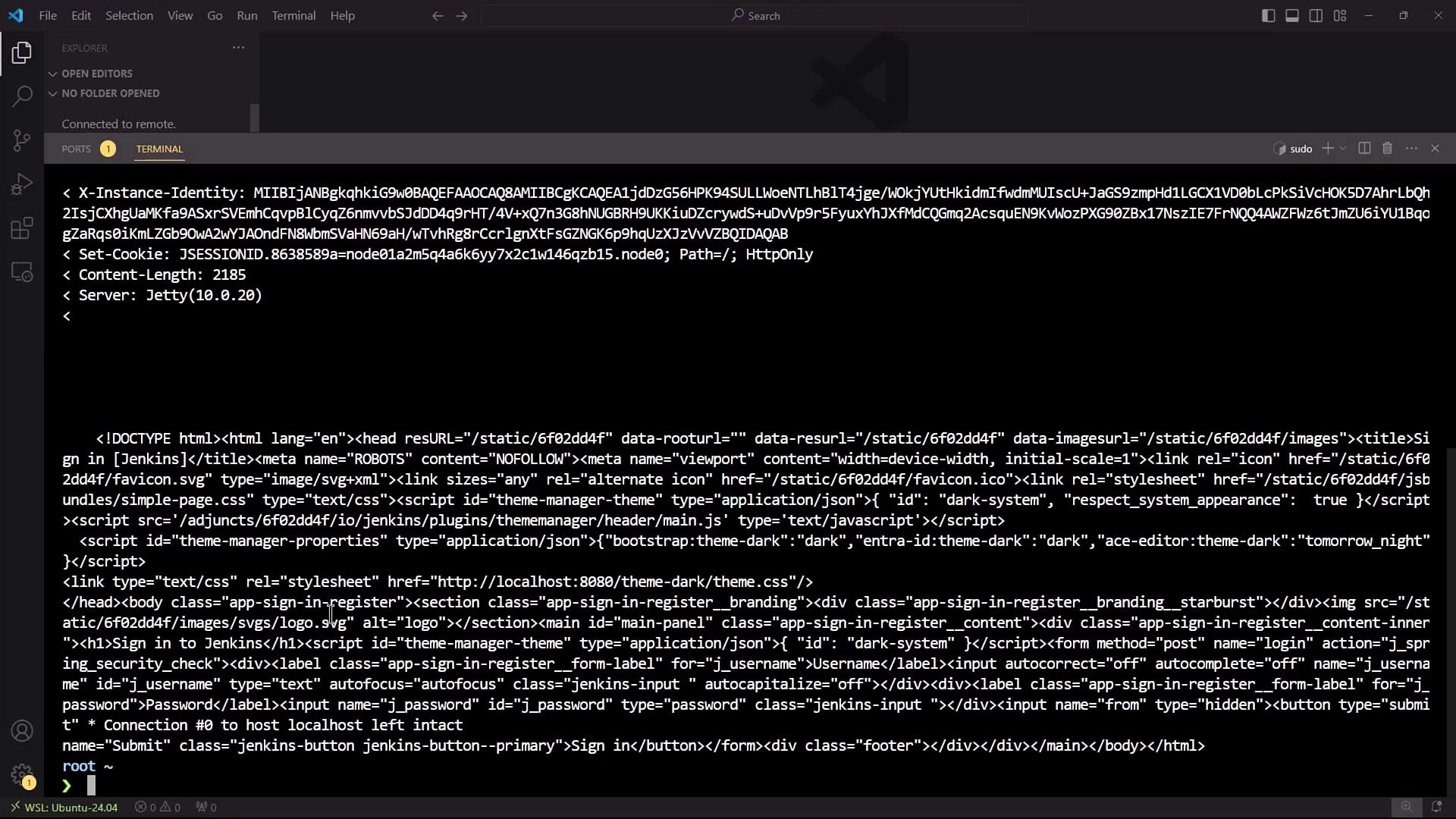Collapse the No Folder Opened section

point(110,93)
